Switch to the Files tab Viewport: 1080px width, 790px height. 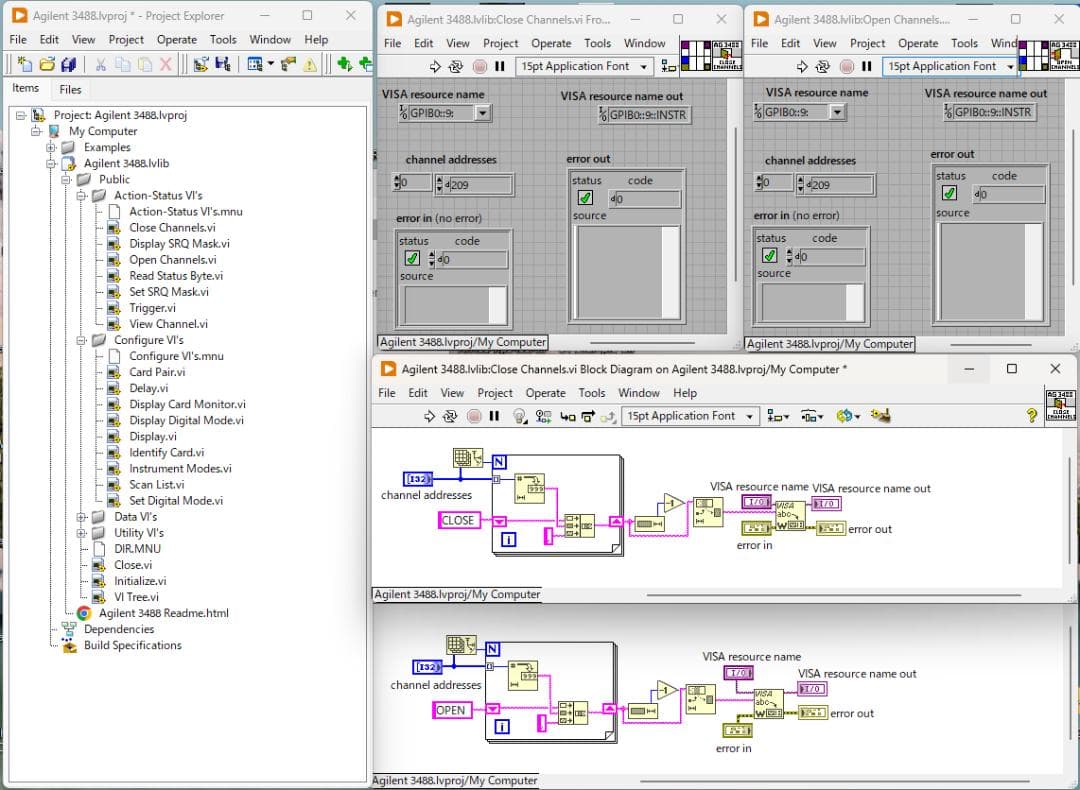[70, 89]
